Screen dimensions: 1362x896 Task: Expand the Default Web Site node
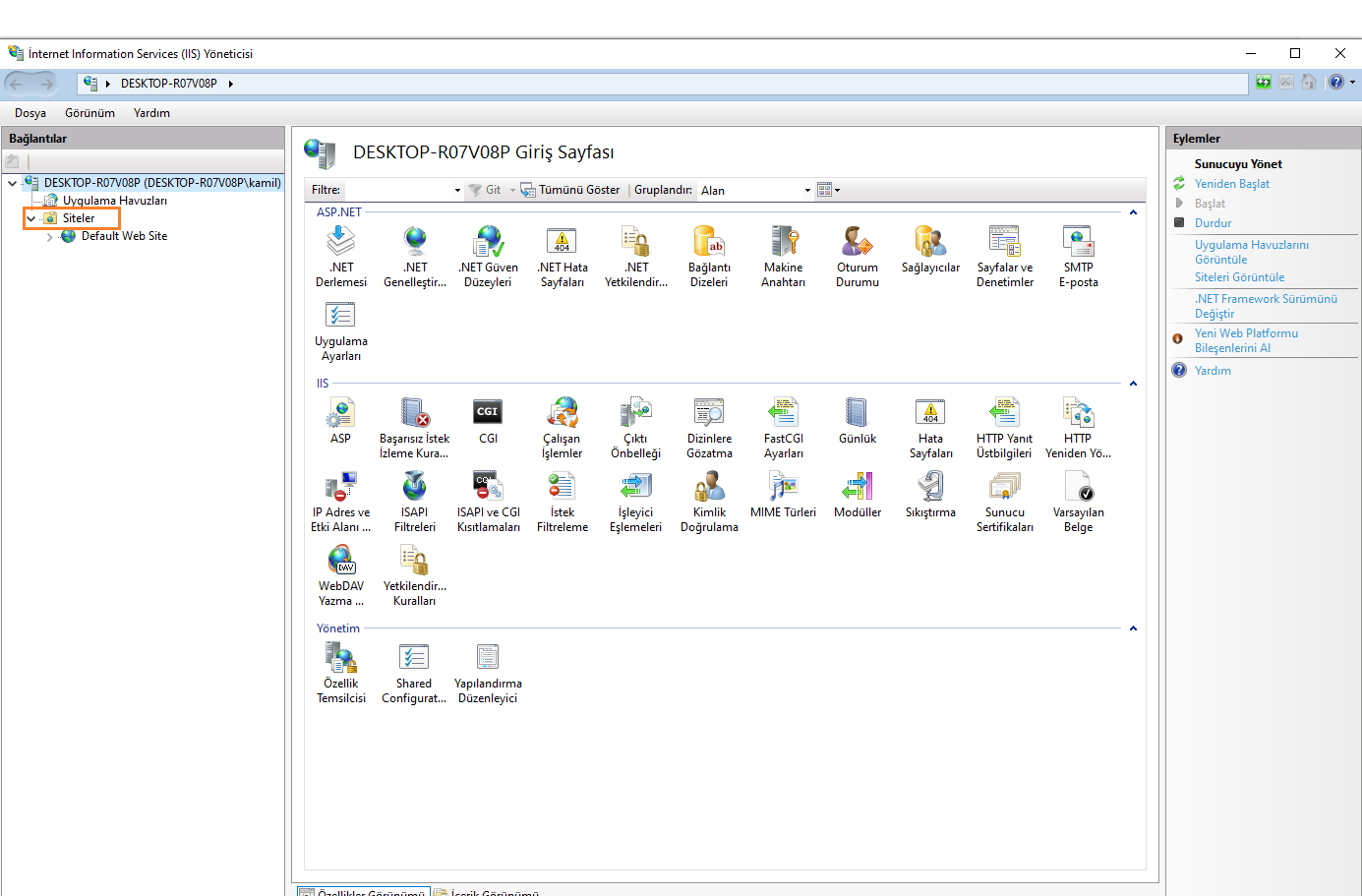coord(49,237)
